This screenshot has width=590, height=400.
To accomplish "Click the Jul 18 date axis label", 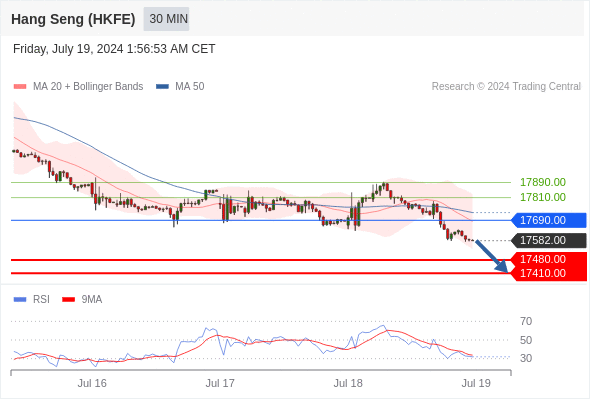I will pos(348,383).
